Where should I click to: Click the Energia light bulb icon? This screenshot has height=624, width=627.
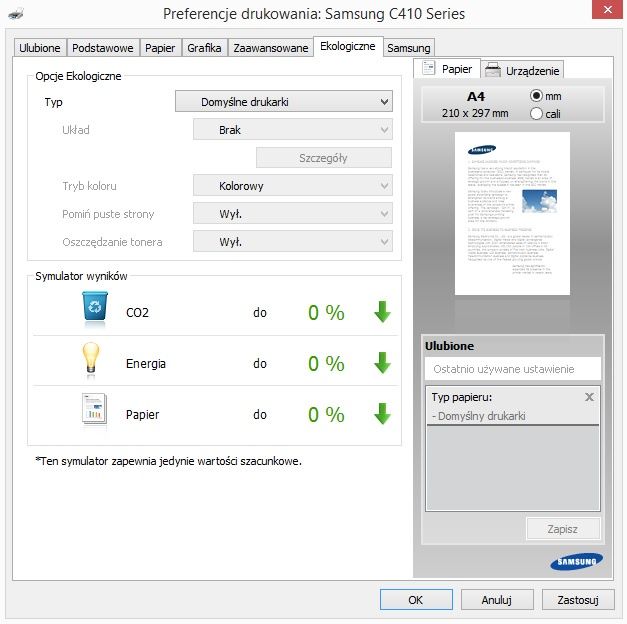[x=91, y=358]
